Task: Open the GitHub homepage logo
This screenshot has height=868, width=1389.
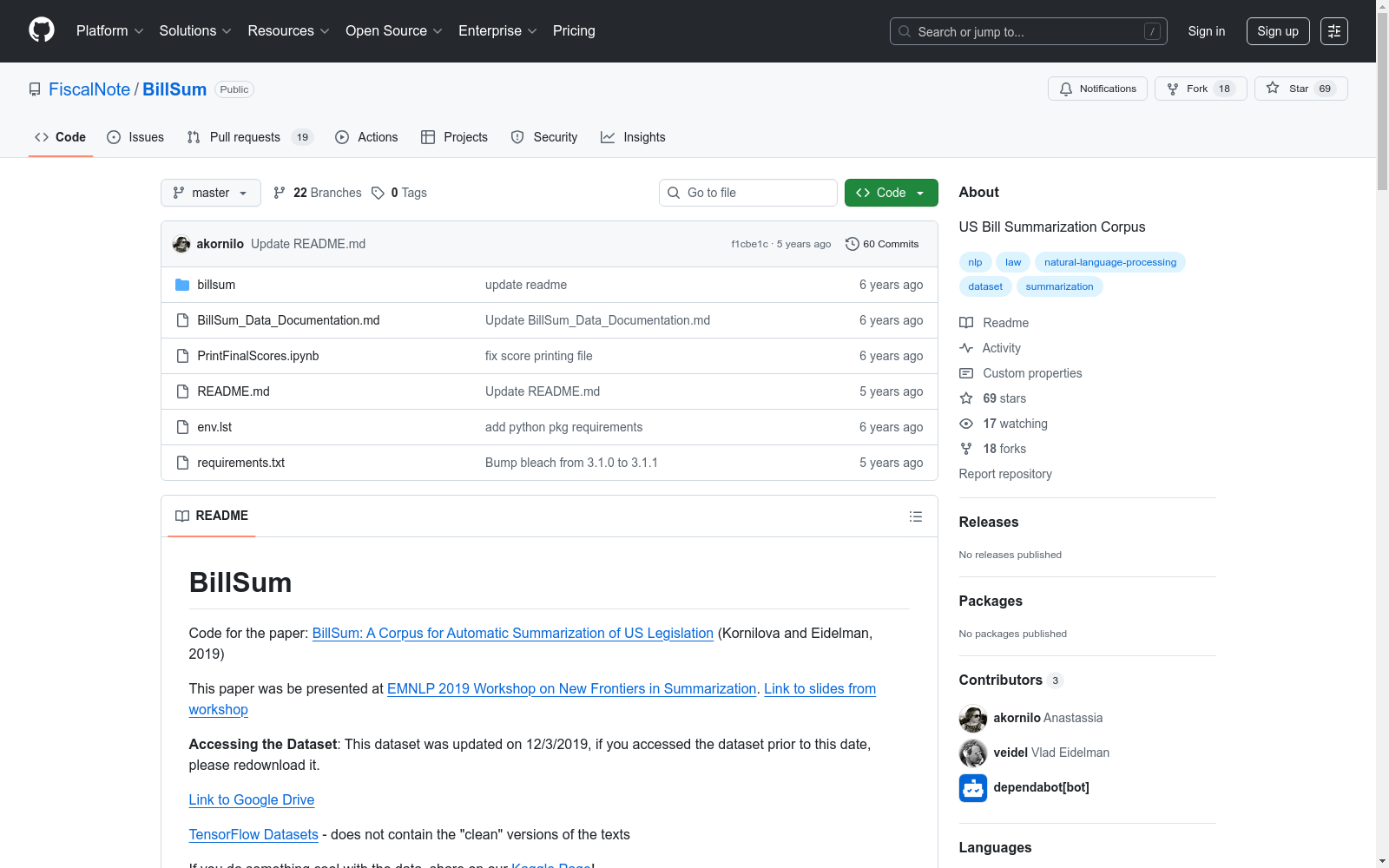Action: (x=42, y=30)
